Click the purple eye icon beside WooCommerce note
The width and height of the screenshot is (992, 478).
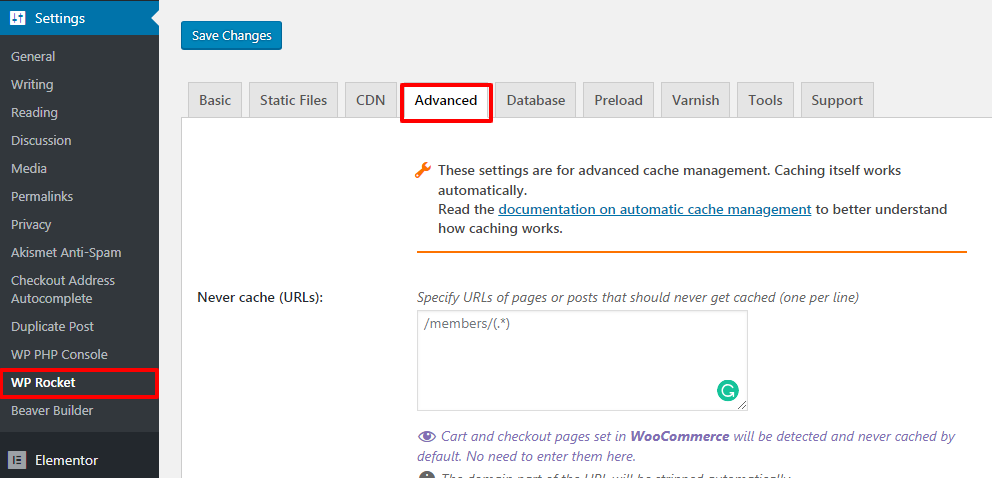(427, 436)
